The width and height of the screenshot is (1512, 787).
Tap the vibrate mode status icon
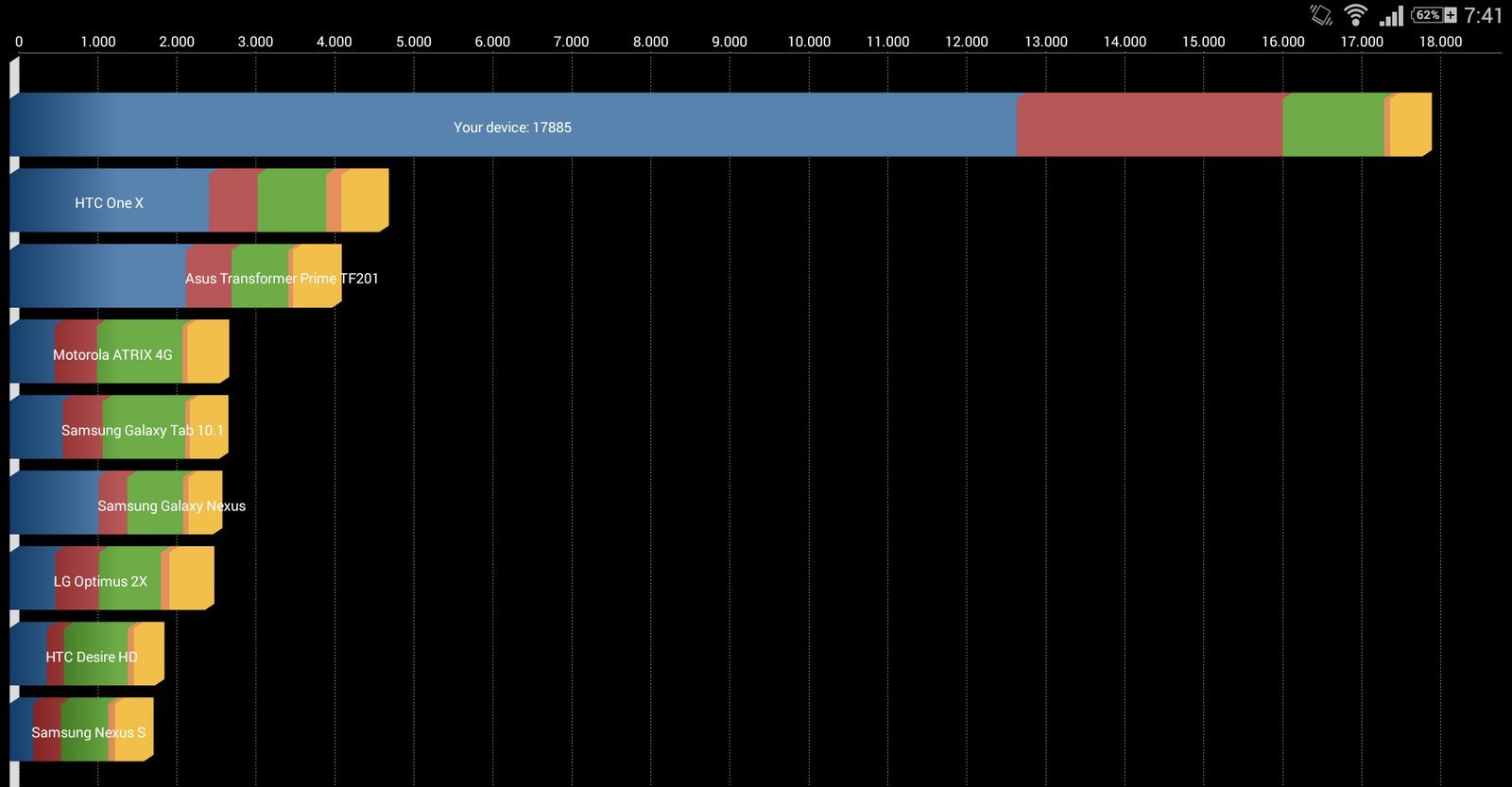(1321, 15)
